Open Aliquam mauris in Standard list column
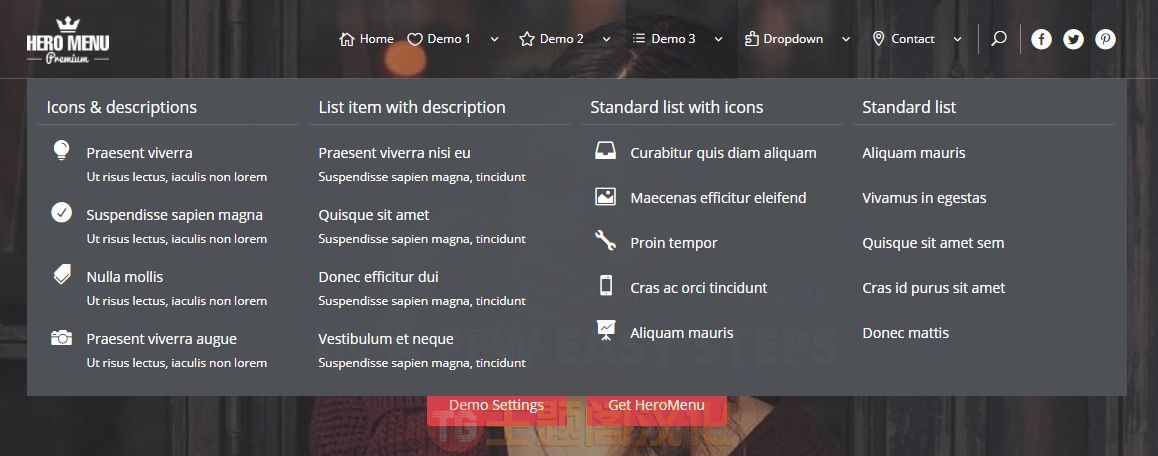The height and width of the screenshot is (456, 1158). pyautogui.click(x=914, y=153)
